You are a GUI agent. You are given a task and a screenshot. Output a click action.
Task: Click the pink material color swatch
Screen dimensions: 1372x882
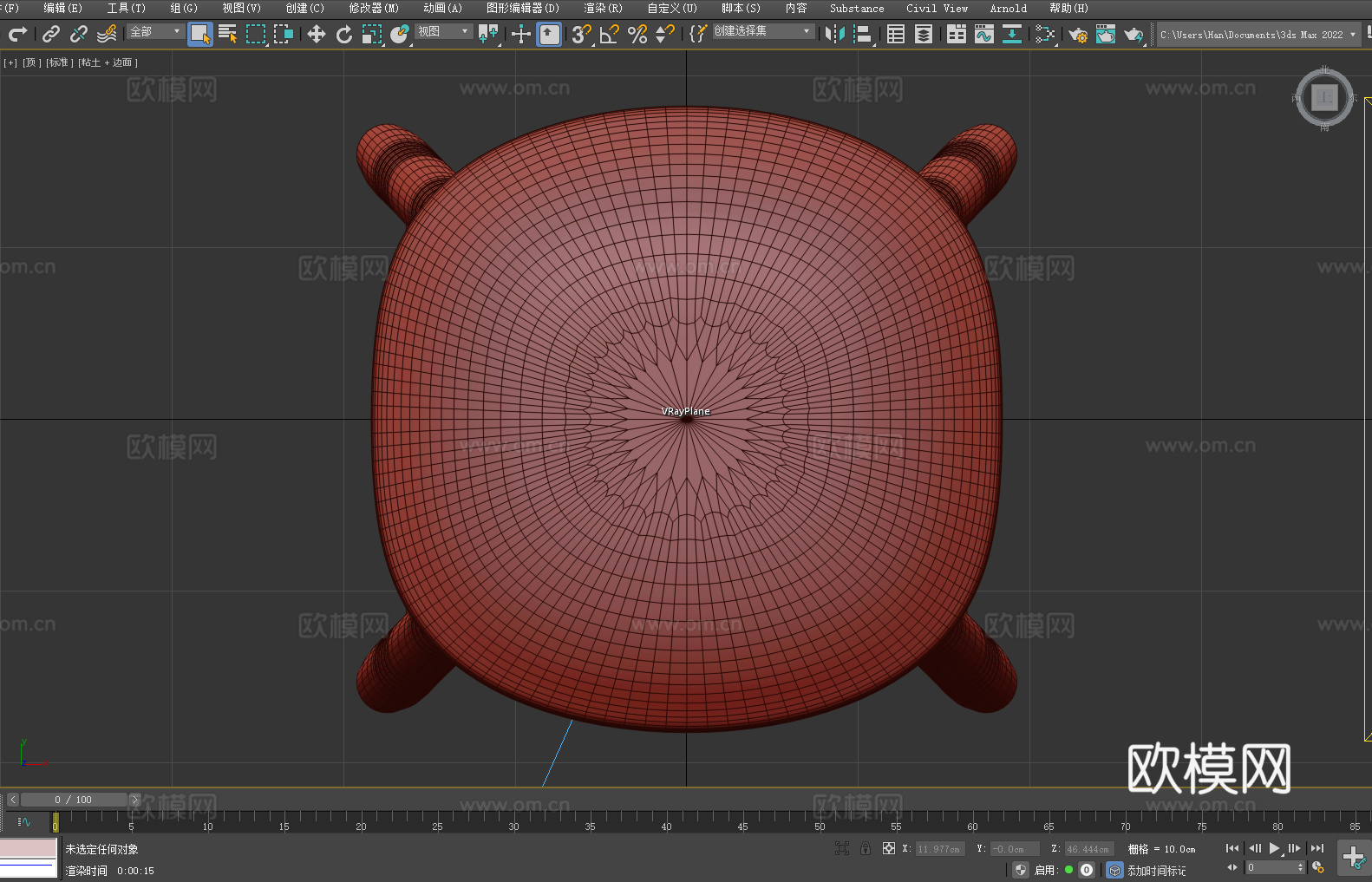(29, 847)
